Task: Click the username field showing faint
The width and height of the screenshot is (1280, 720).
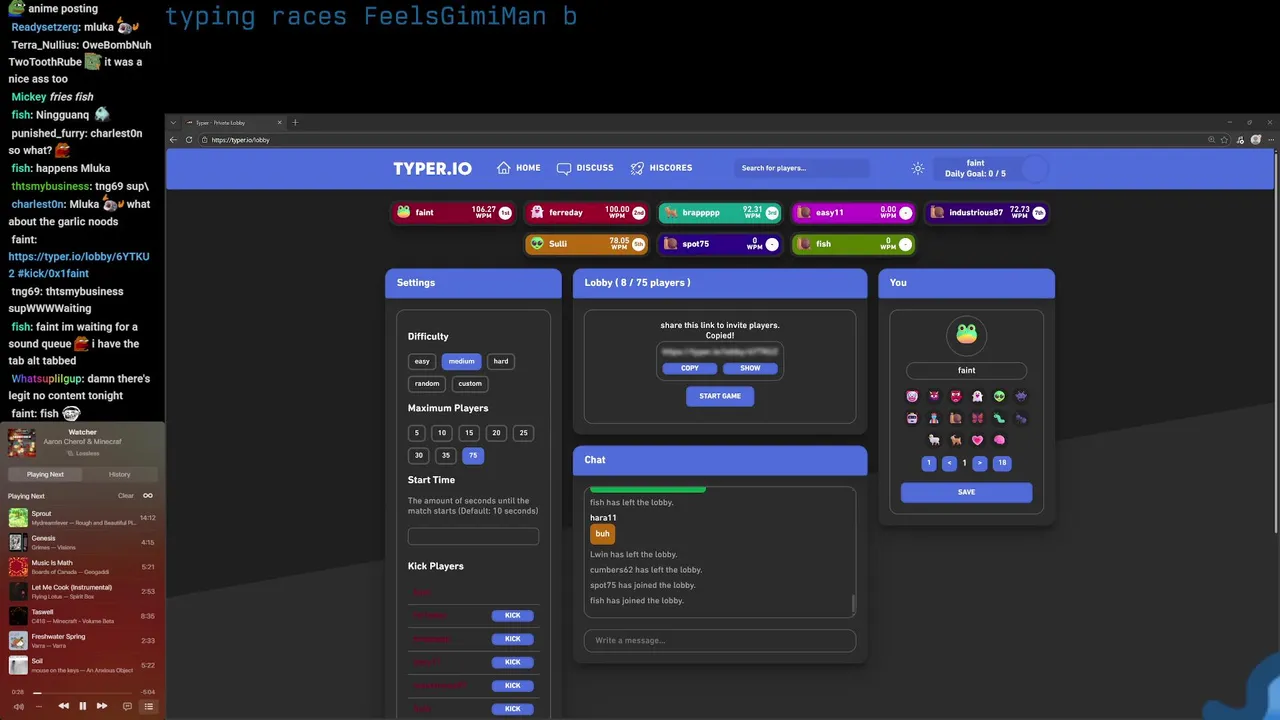Action: coord(966,370)
